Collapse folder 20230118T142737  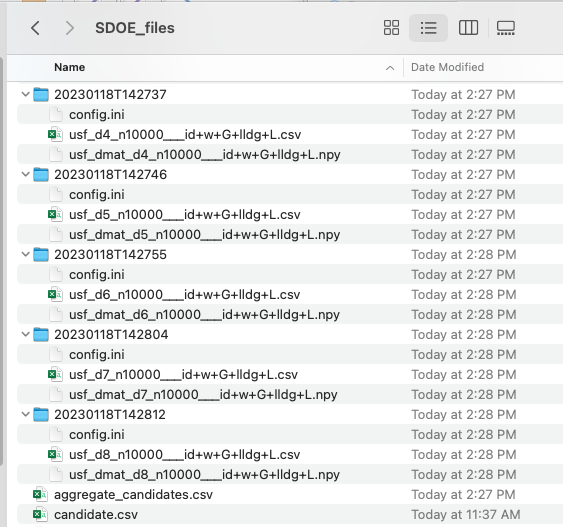(25, 94)
